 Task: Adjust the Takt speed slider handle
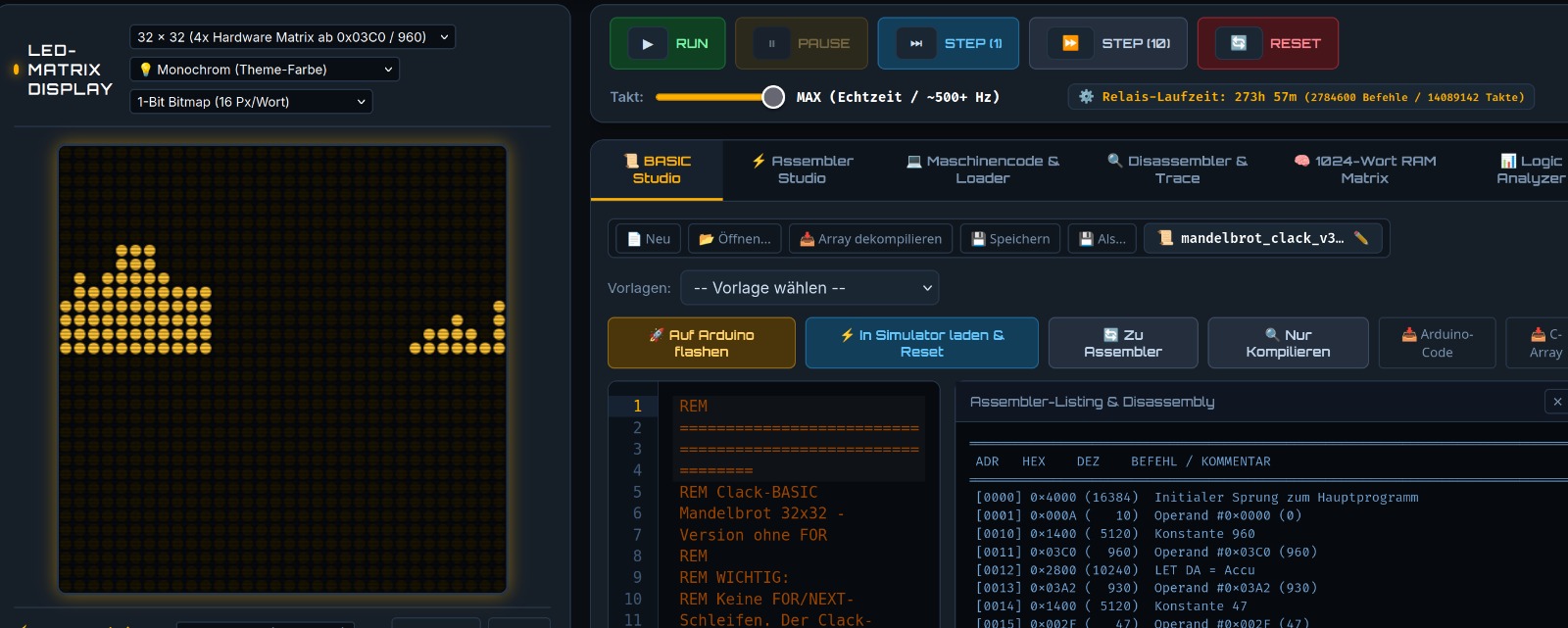[773, 97]
